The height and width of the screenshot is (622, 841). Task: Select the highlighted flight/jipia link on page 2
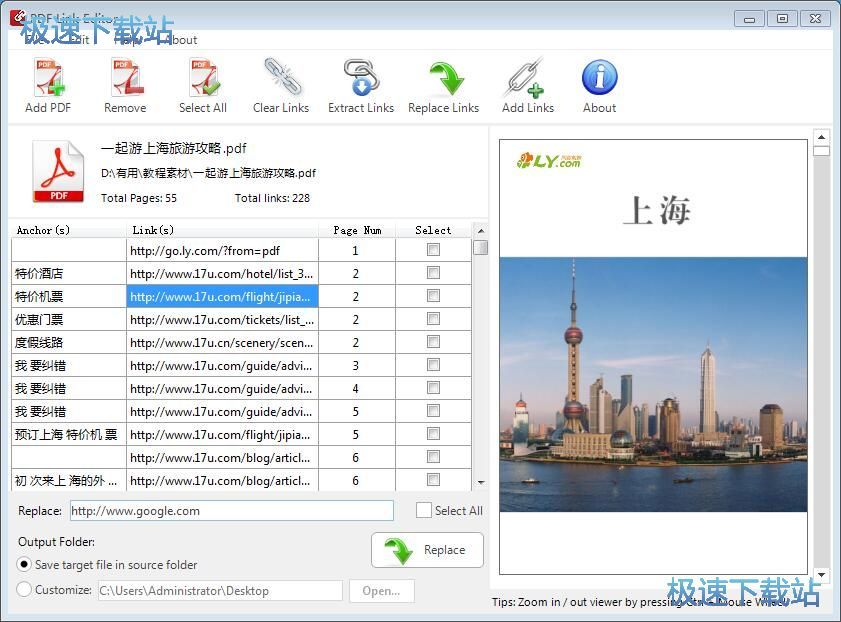click(223, 297)
